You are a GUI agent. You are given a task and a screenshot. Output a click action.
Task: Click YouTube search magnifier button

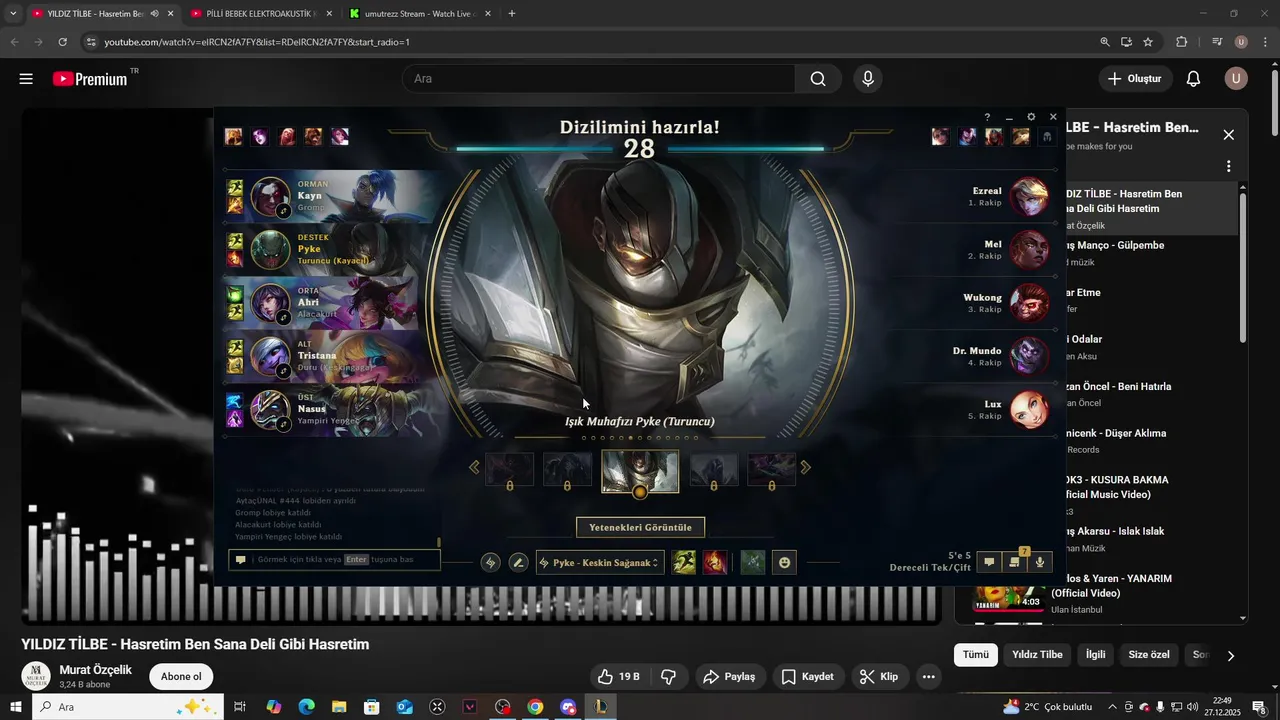818,79
